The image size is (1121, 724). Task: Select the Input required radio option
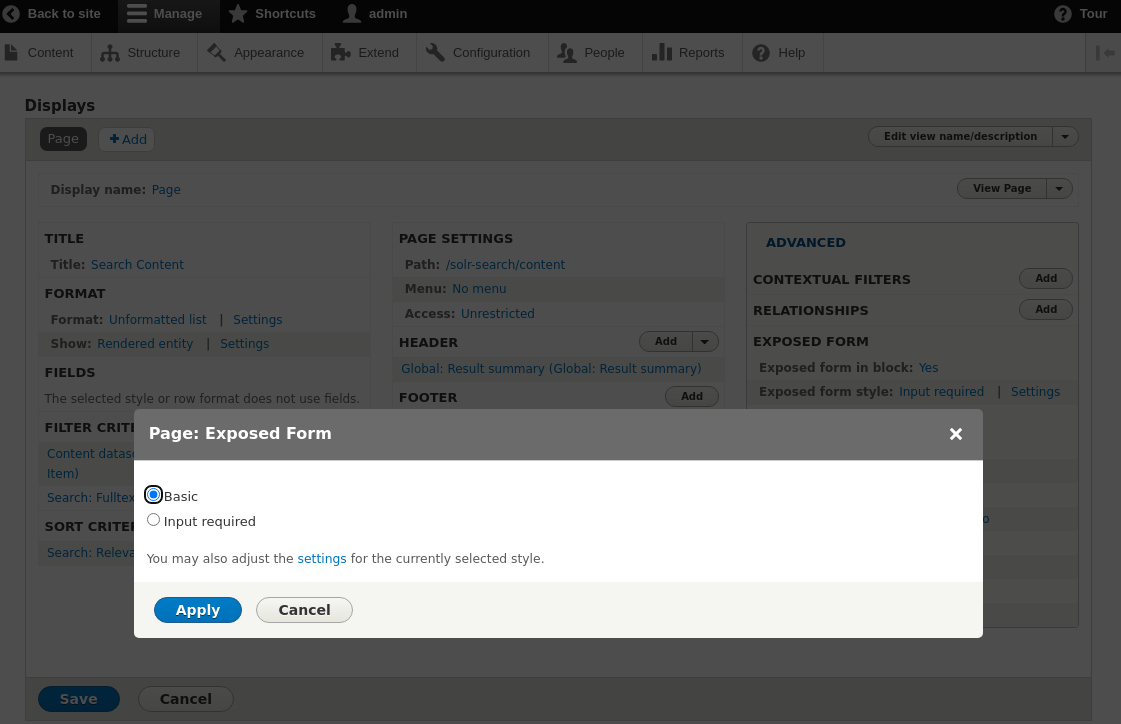tap(153, 520)
